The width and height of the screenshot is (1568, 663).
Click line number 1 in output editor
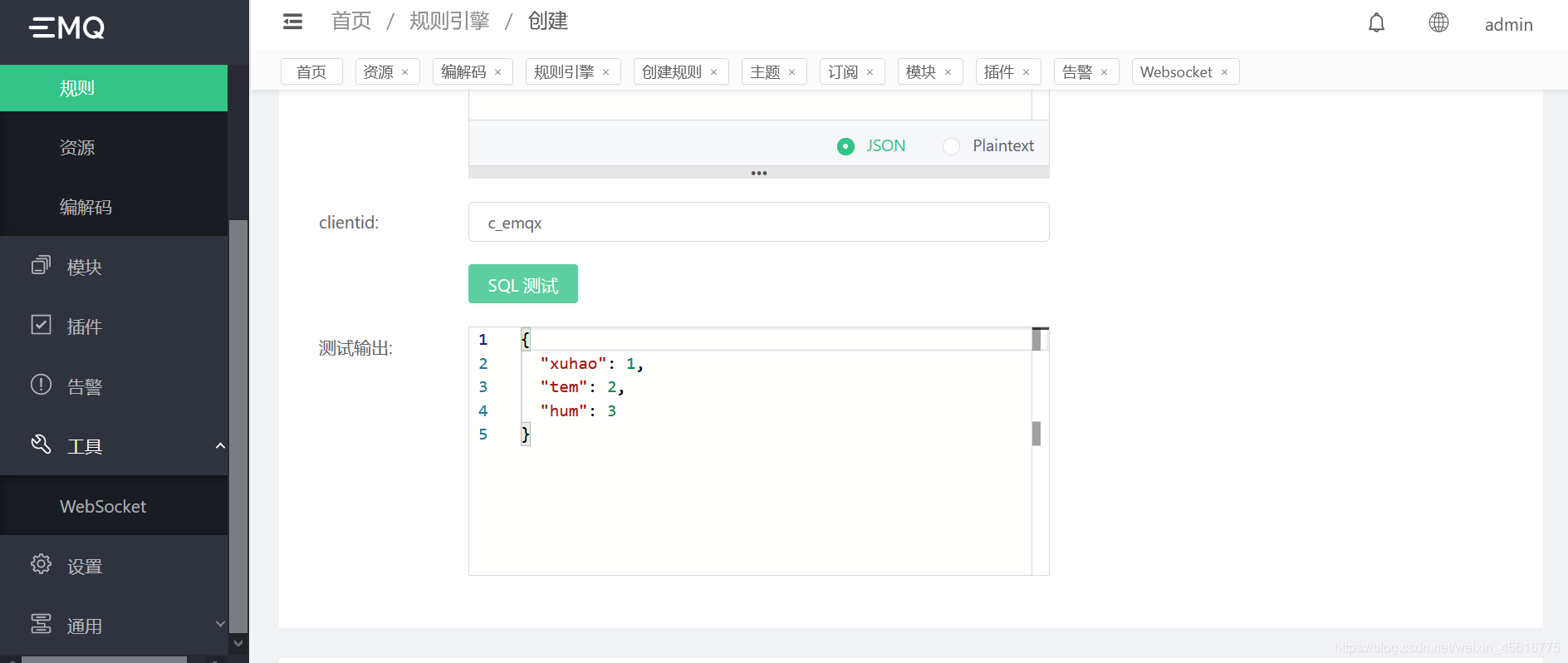coord(483,339)
